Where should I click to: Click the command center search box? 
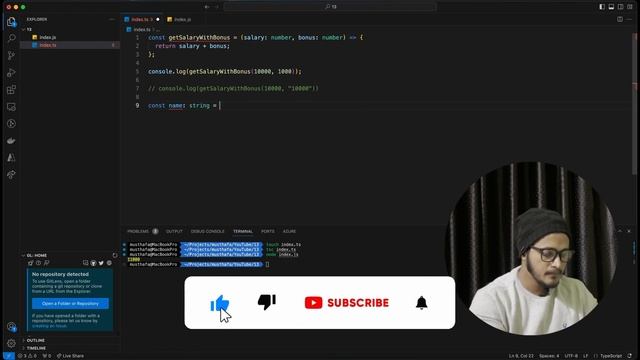[330, 7]
